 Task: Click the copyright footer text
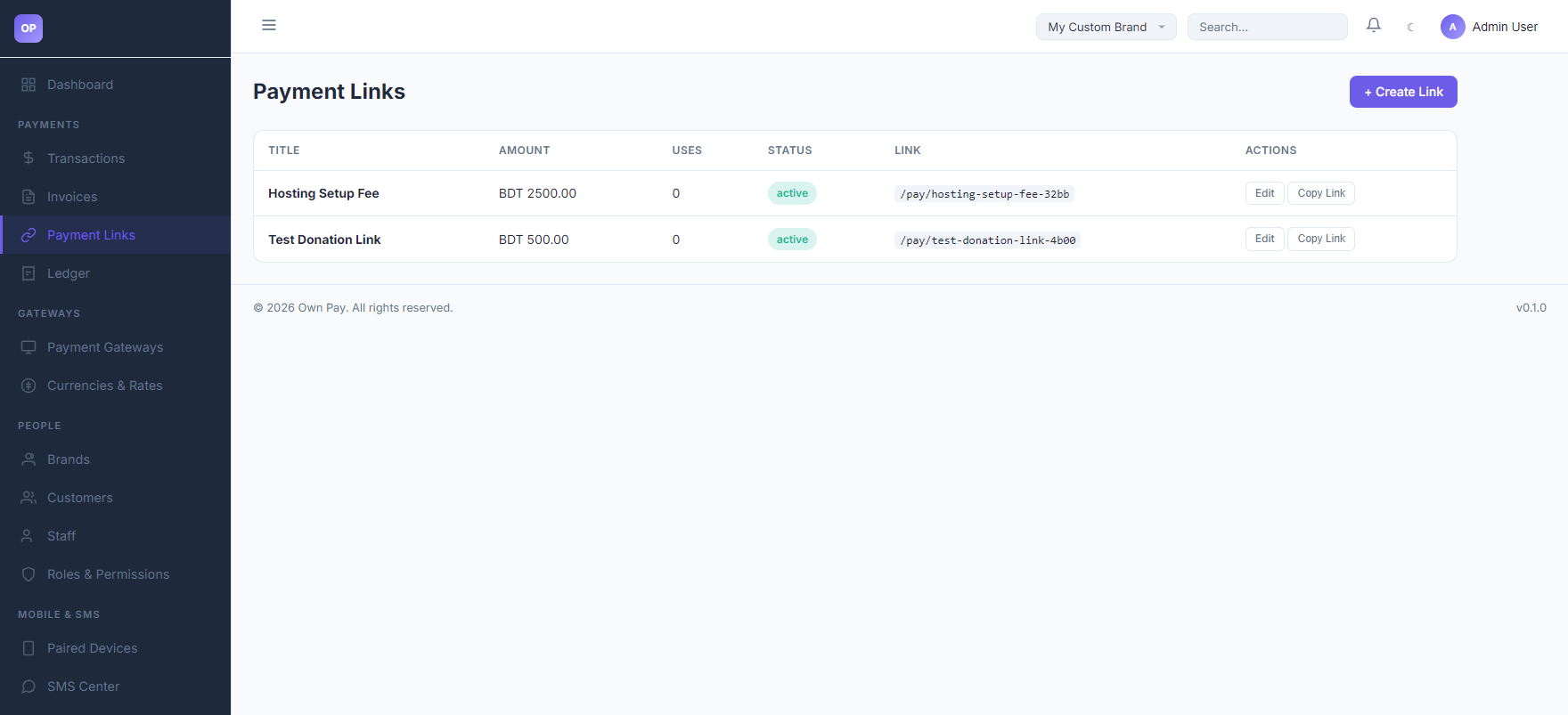353,308
